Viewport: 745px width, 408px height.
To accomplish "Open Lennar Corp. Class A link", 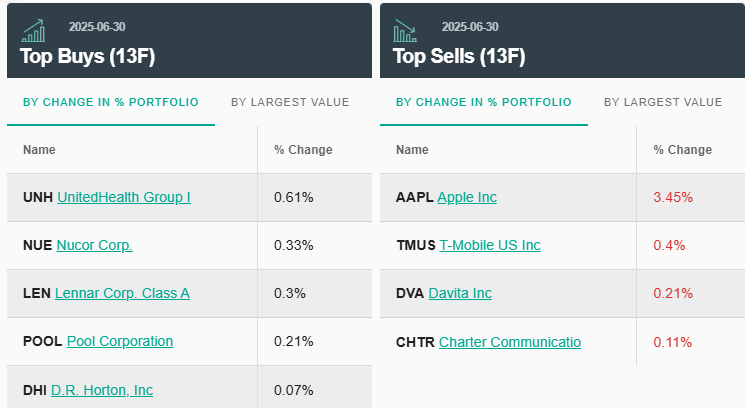I will [x=122, y=293].
